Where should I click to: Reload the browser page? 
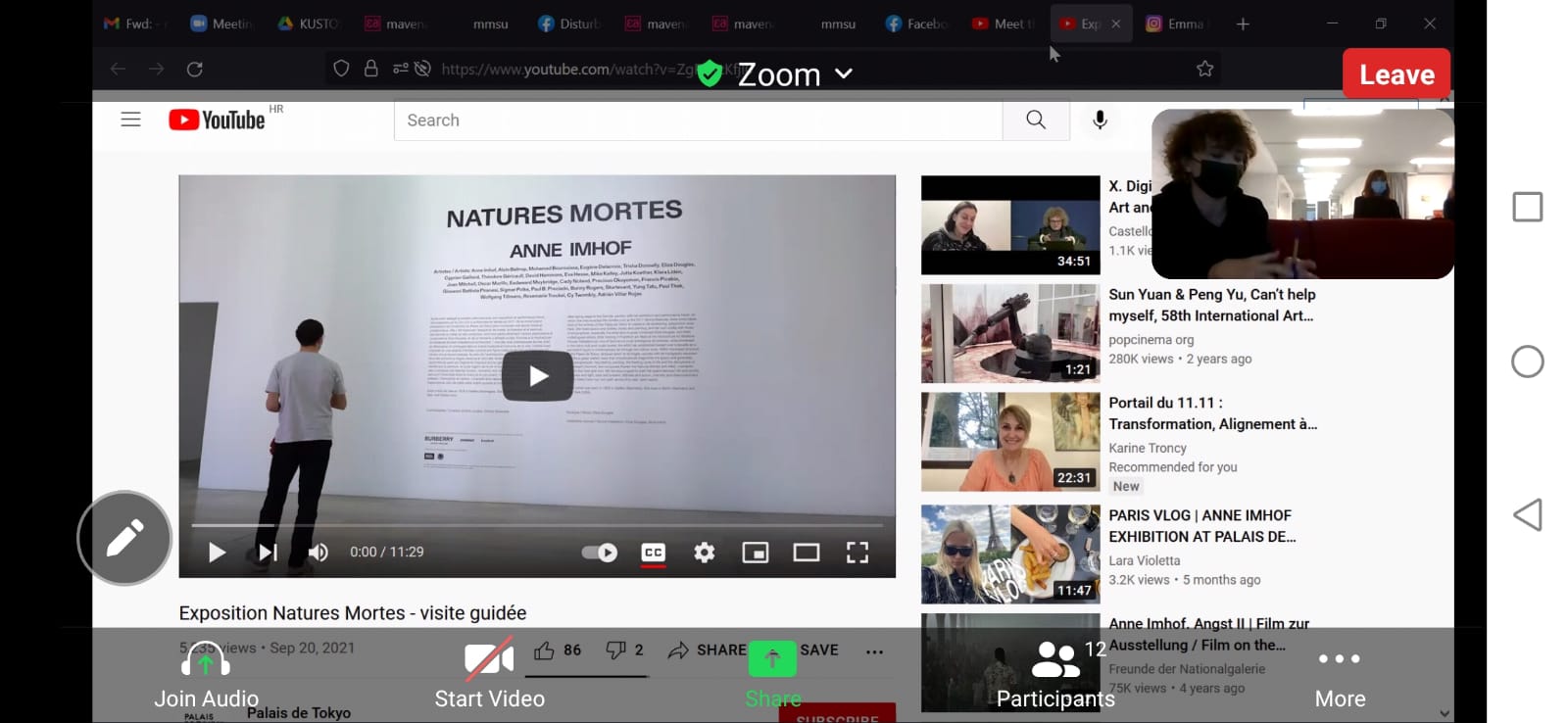click(x=195, y=69)
